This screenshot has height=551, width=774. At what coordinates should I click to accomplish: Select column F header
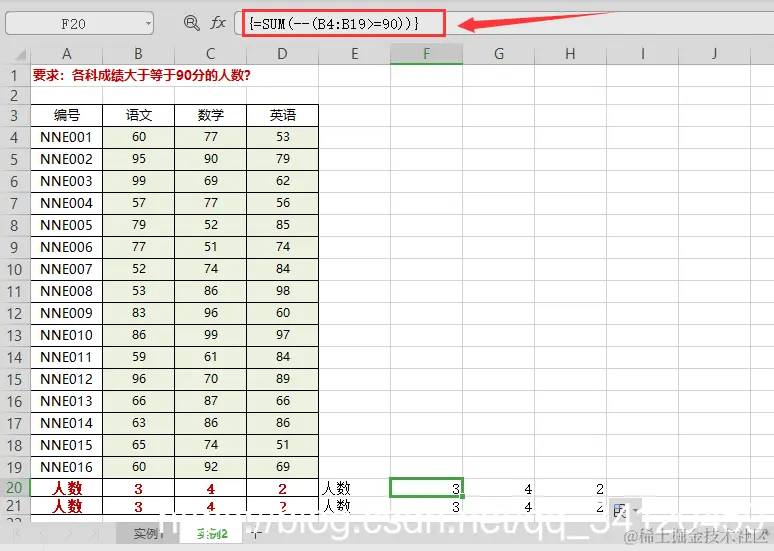click(x=426, y=54)
